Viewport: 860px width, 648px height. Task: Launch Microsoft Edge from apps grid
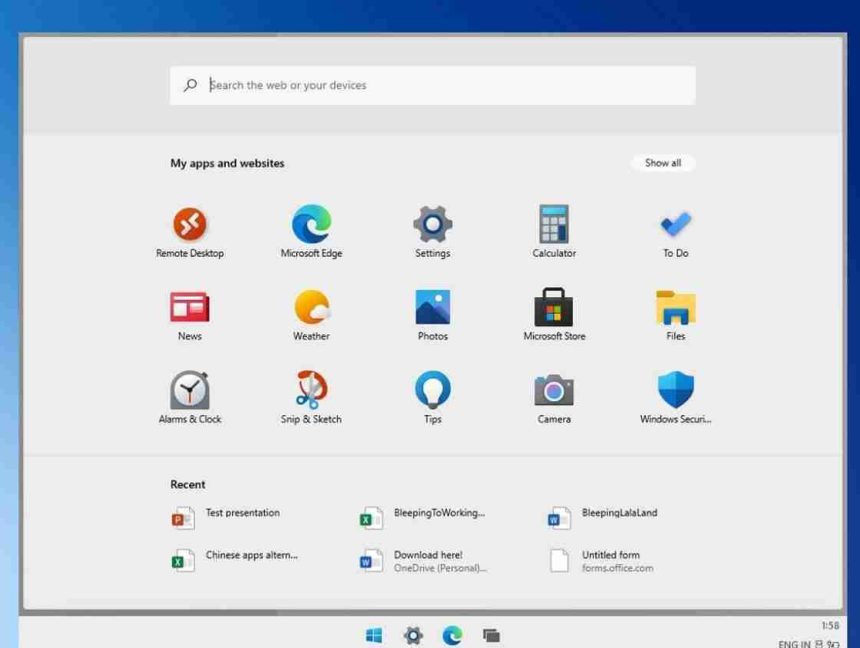click(312, 232)
